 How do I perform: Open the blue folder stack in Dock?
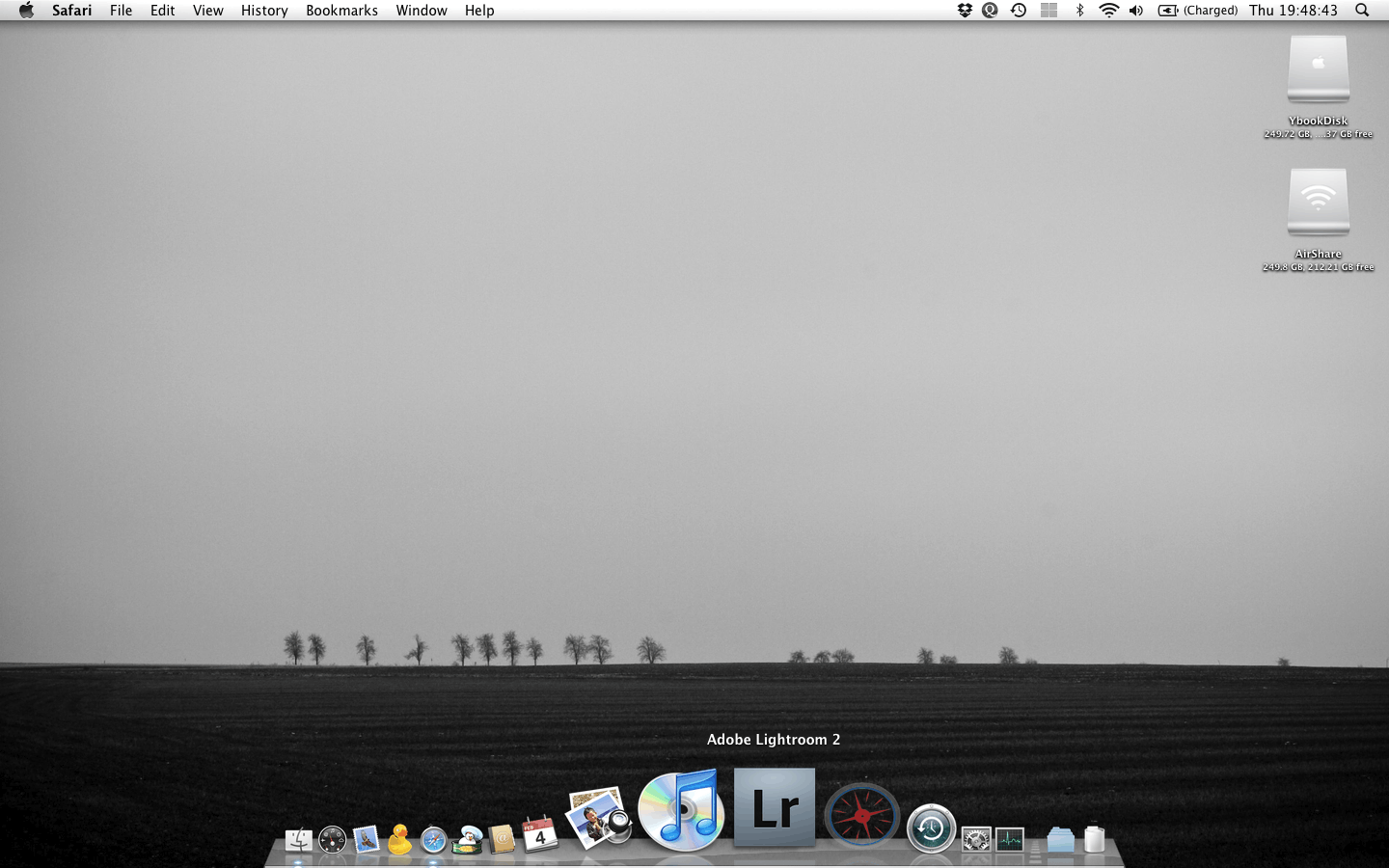pos(1060,840)
